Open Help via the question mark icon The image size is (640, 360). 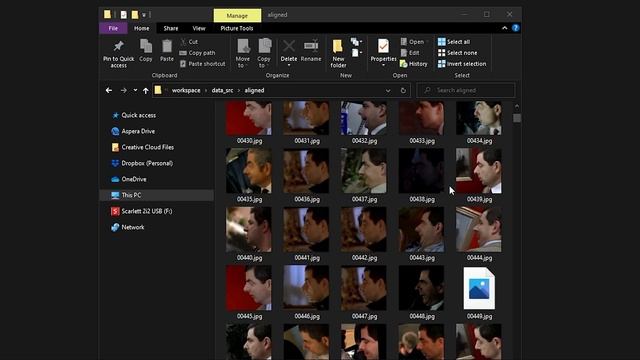(x=516, y=28)
